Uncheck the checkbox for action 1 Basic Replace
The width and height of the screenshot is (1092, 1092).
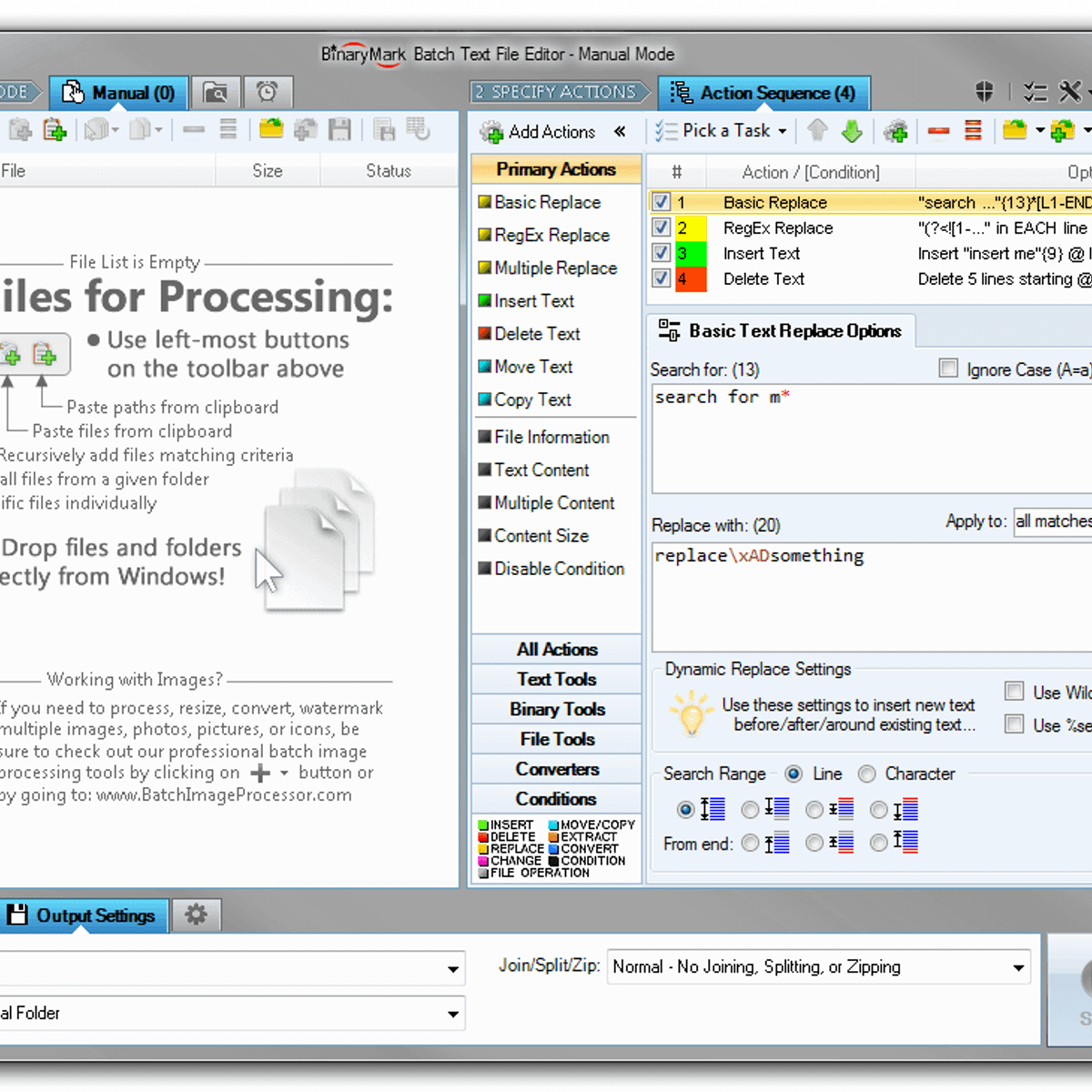pyautogui.click(x=662, y=202)
